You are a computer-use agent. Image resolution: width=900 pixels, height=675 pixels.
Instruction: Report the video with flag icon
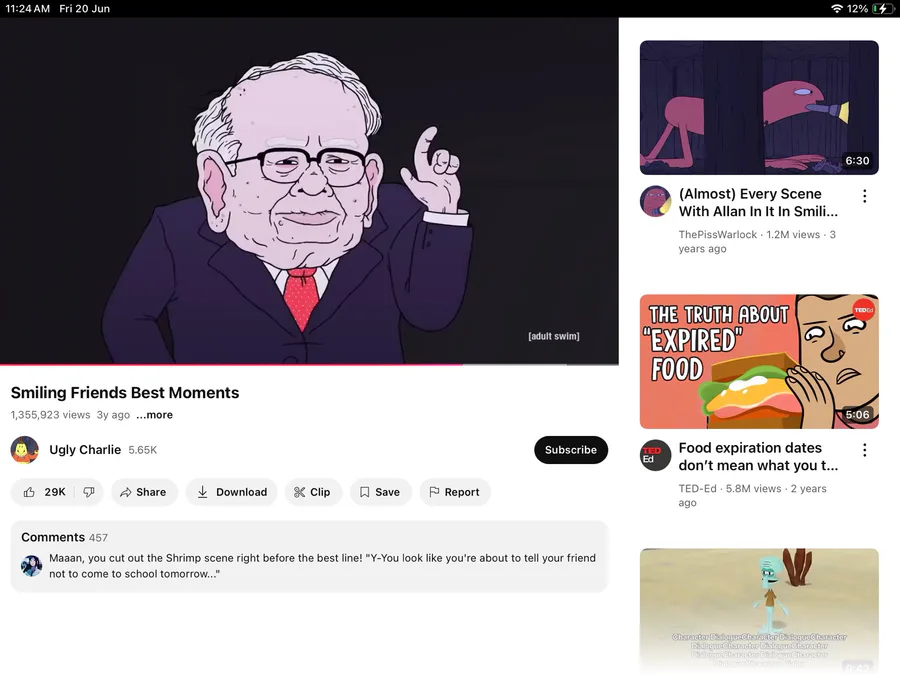pos(455,492)
